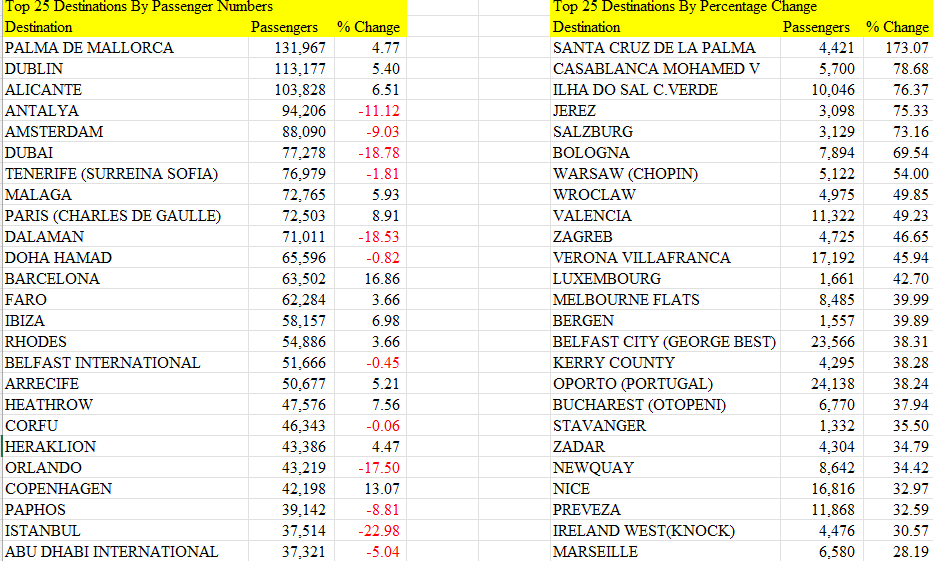
Task: Select the PALMA DE MALLORCA destination cell
Action: point(125,48)
